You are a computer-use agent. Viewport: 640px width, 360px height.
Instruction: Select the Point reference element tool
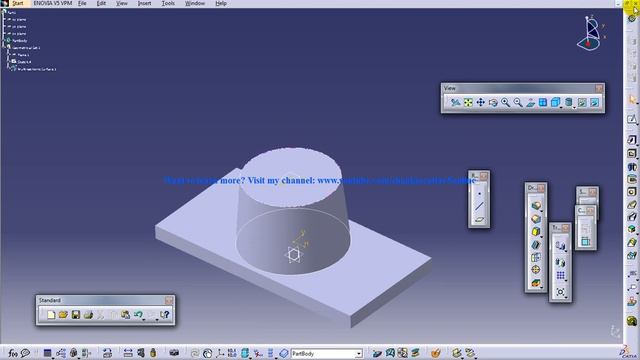click(479, 193)
